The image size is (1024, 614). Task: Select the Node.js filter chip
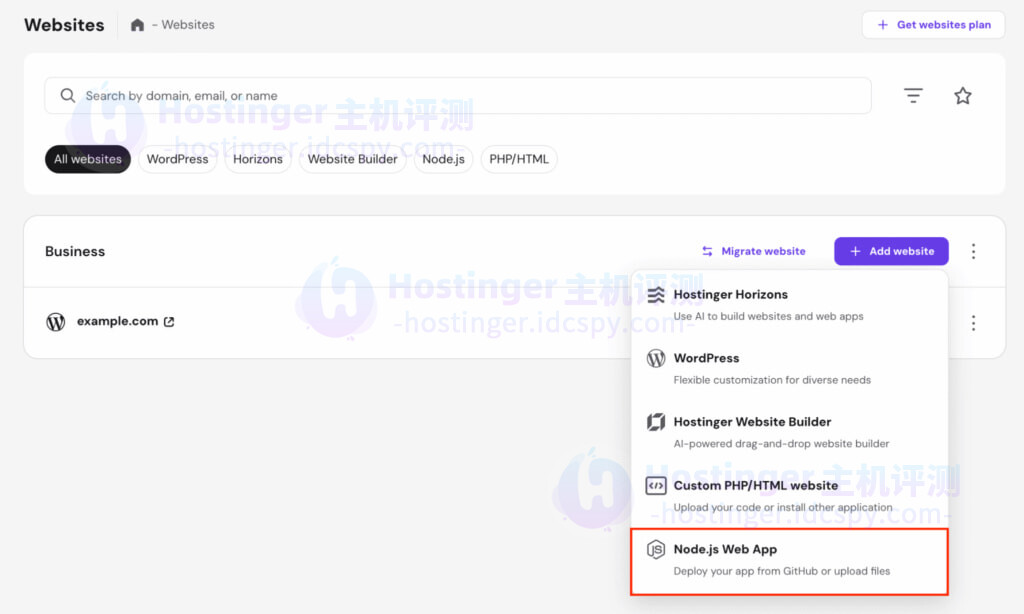tap(443, 159)
